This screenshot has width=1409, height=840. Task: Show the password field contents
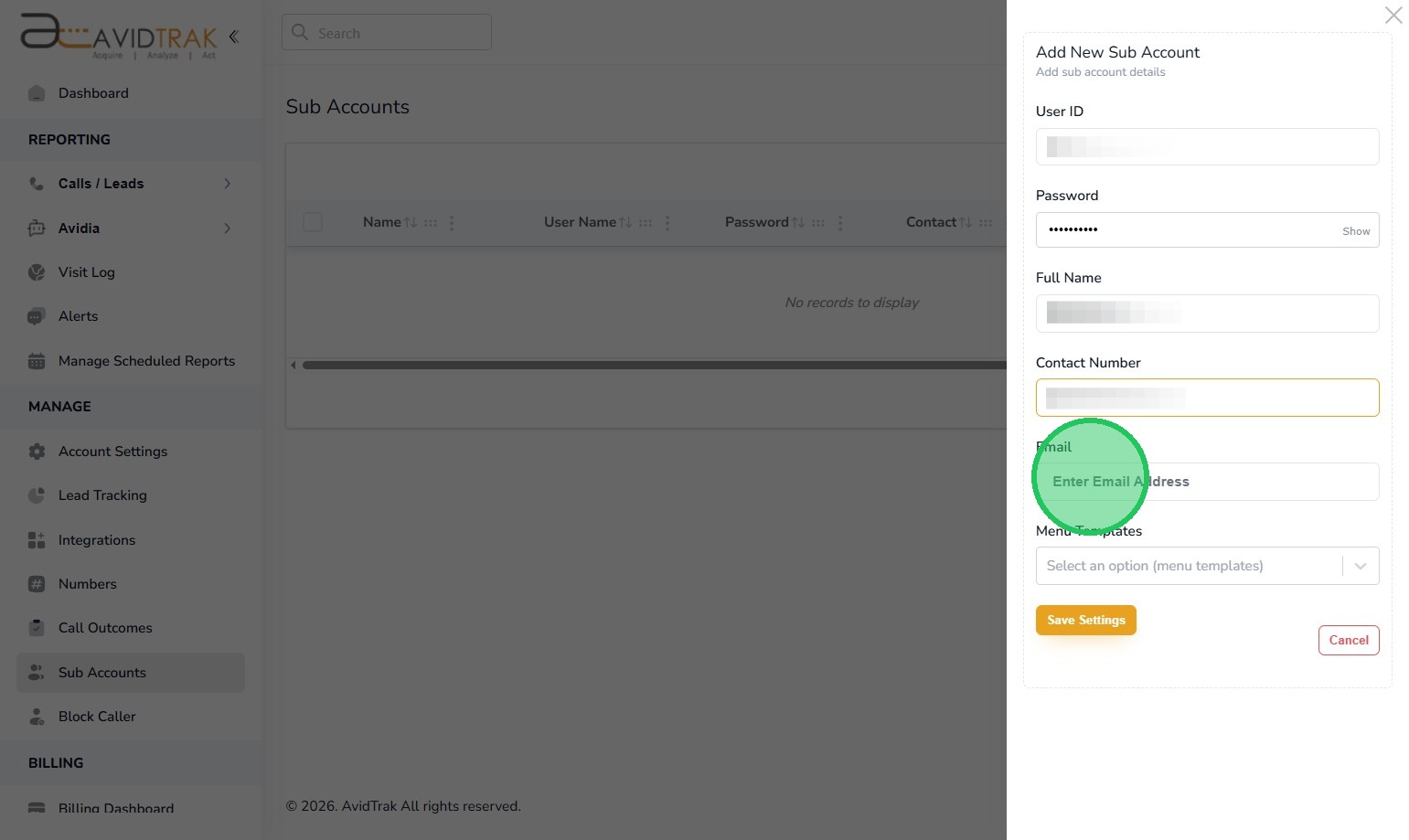pyautogui.click(x=1355, y=231)
